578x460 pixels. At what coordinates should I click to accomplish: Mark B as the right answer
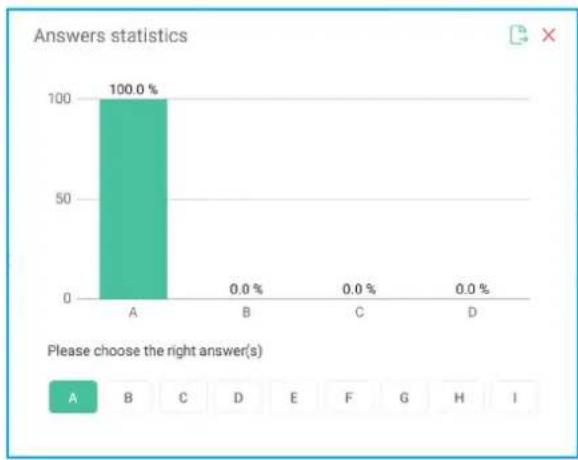click(x=128, y=397)
